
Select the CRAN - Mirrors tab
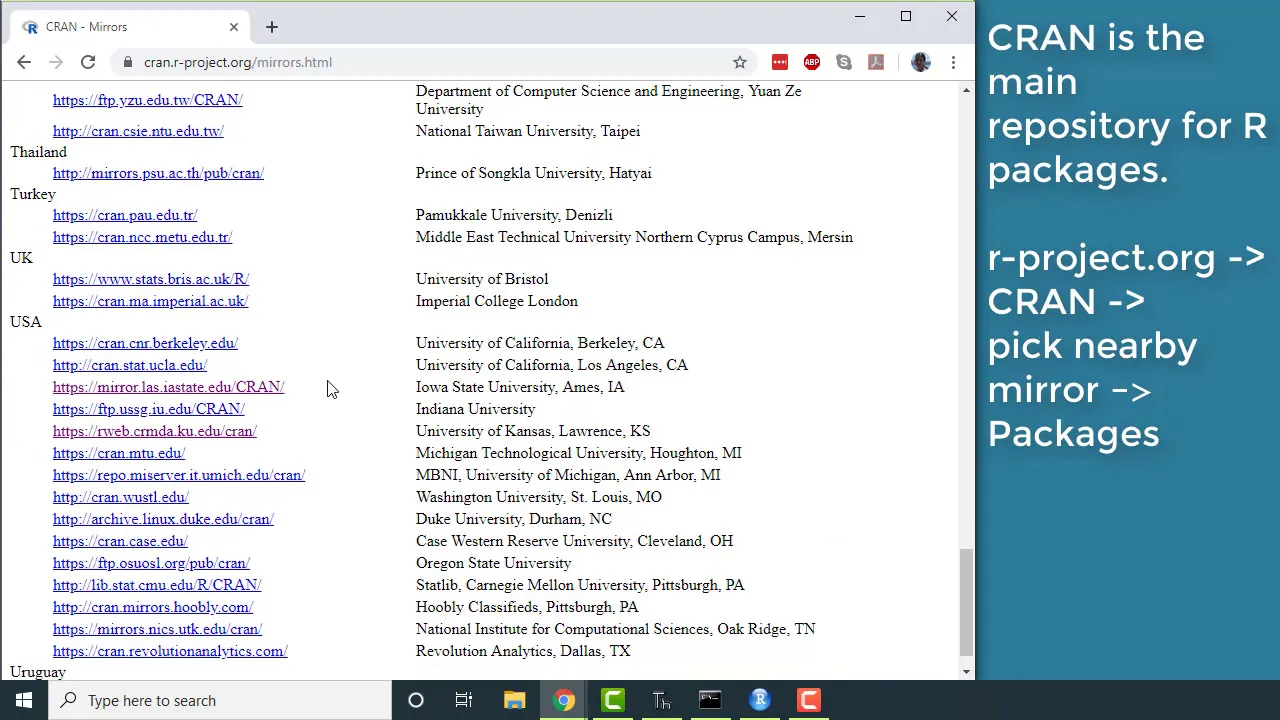coord(128,27)
